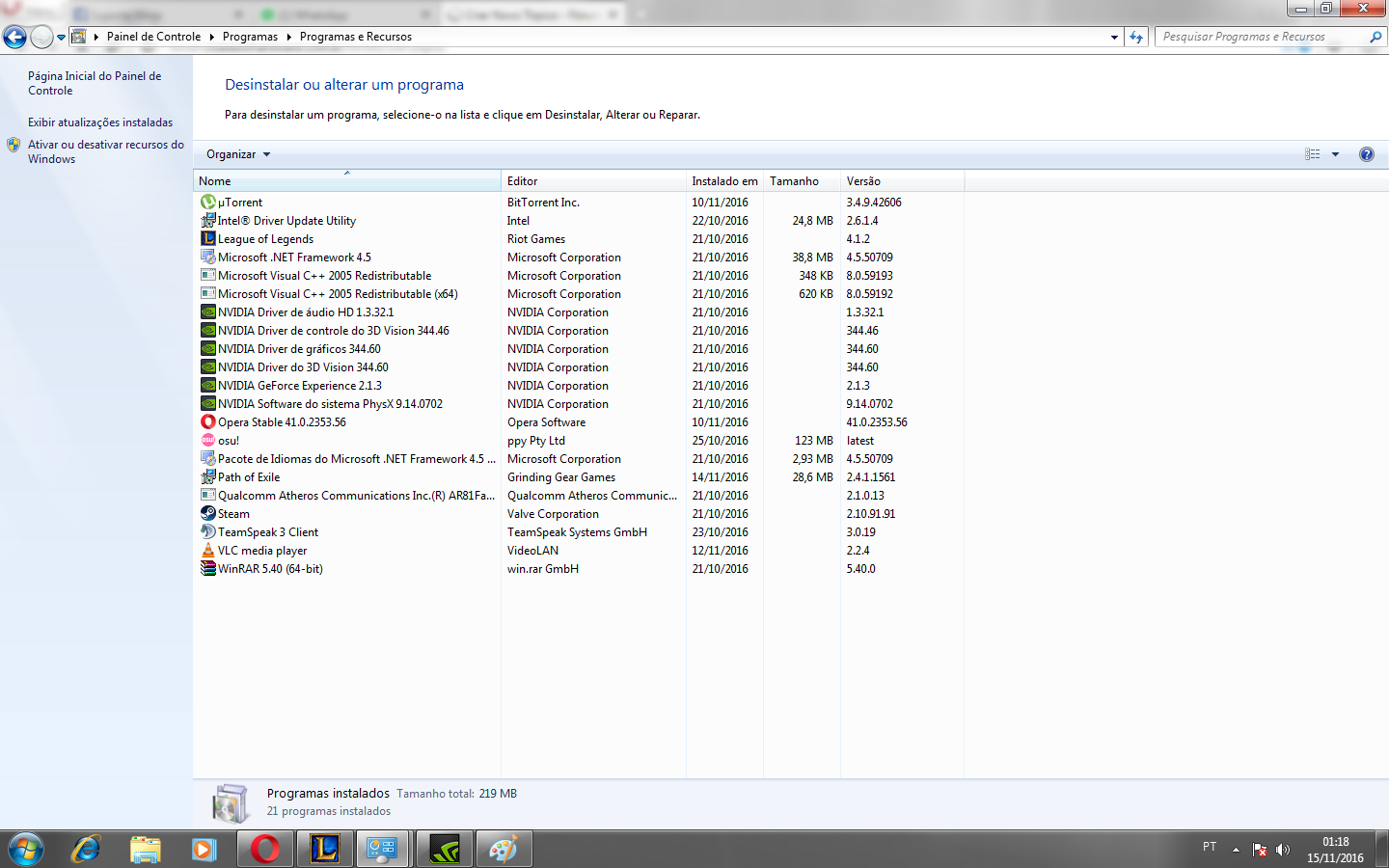Open Windows Explorer folder on taskbar
This screenshot has height=868, width=1389.
[146, 849]
